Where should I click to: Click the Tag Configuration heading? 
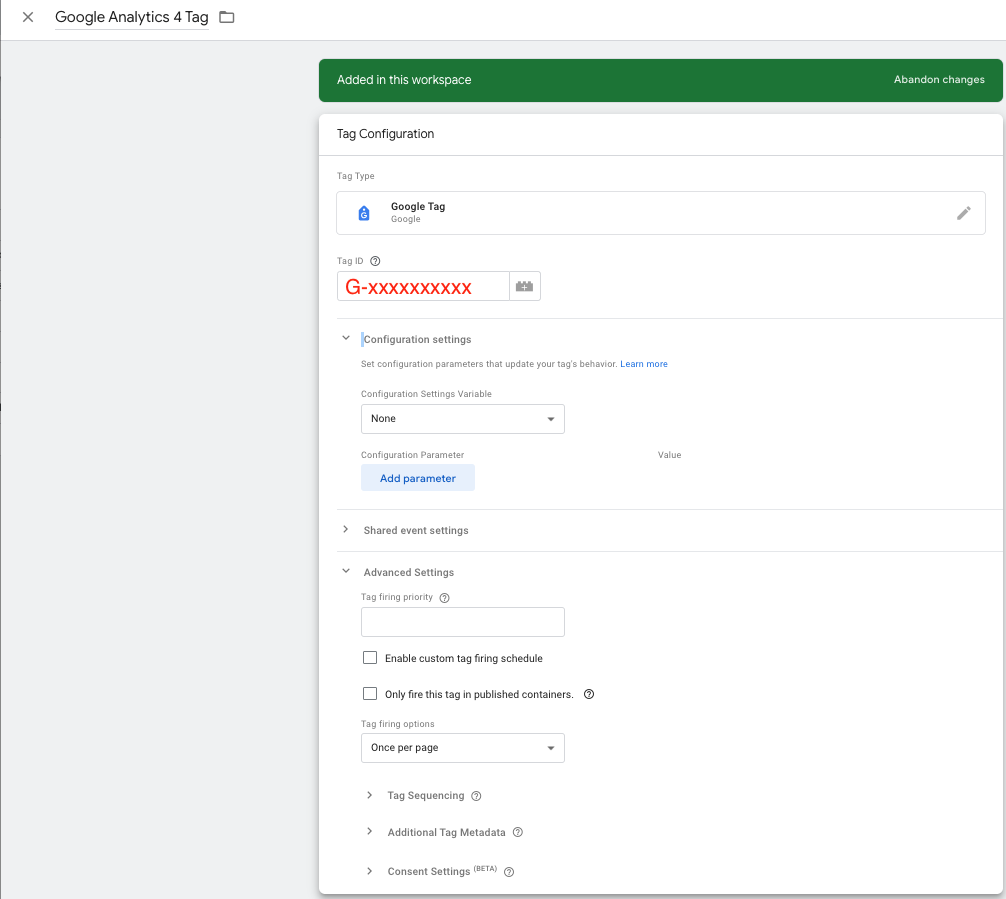click(386, 134)
